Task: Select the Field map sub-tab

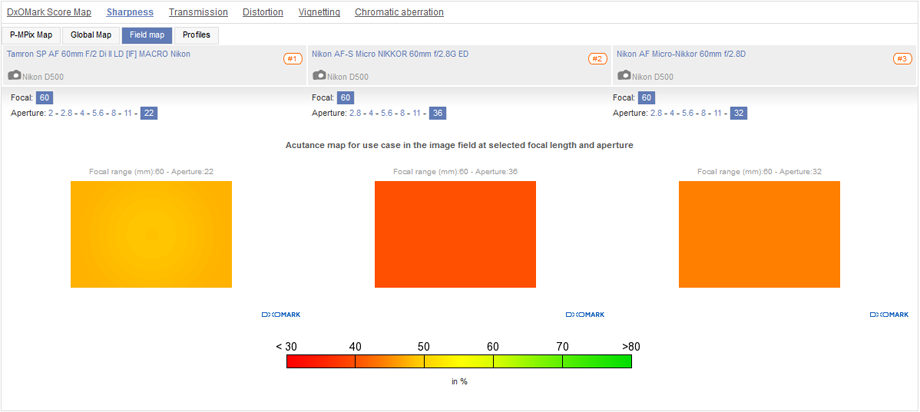Action: [147, 35]
